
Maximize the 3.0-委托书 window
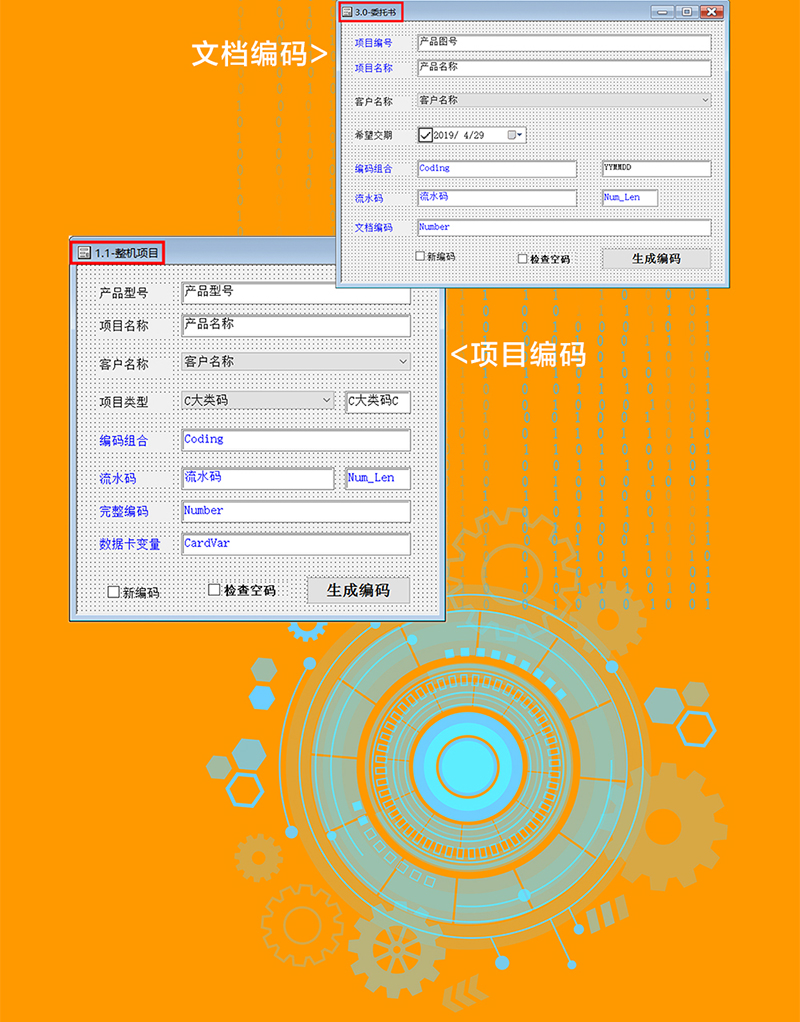click(x=686, y=12)
